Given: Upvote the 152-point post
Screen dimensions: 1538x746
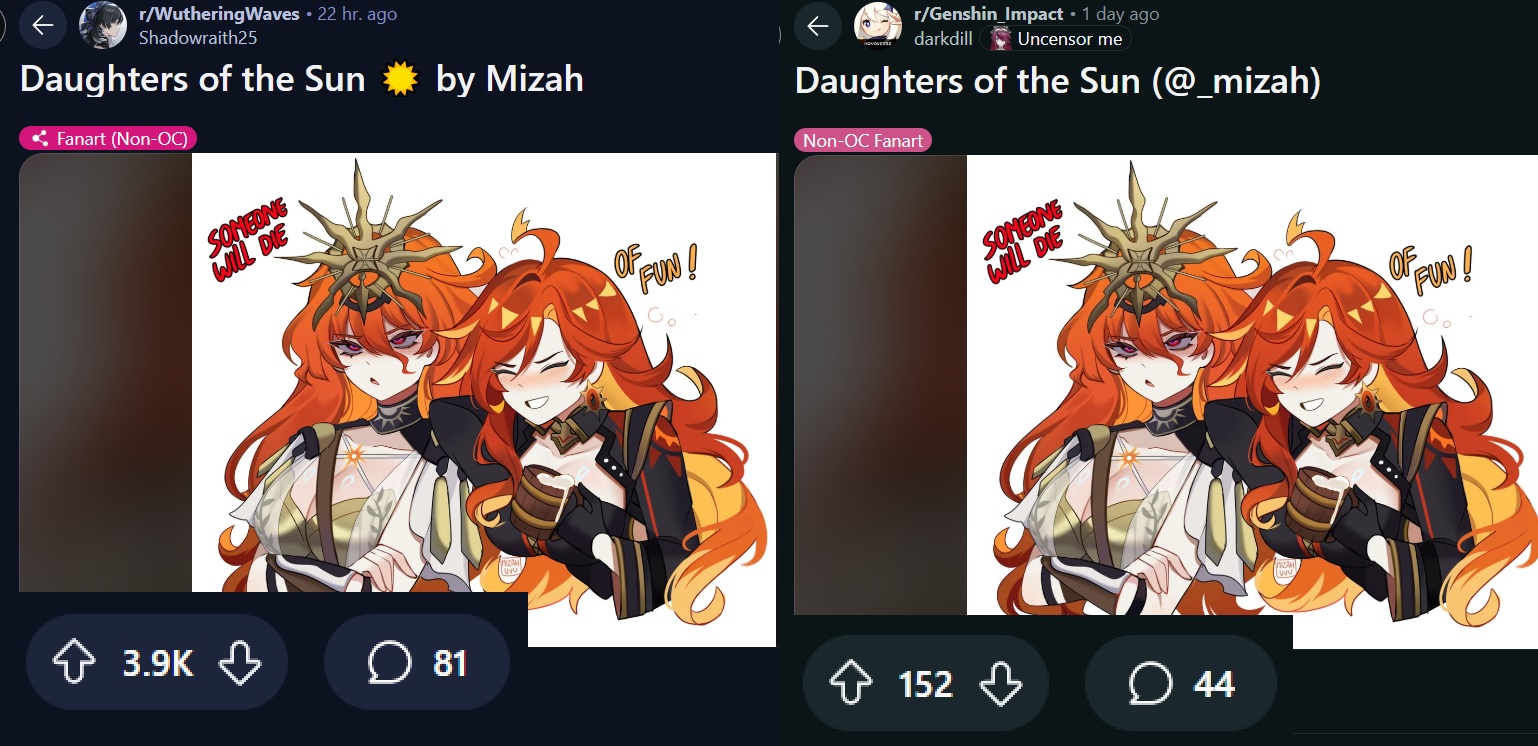Looking at the screenshot, I should 850,684.
